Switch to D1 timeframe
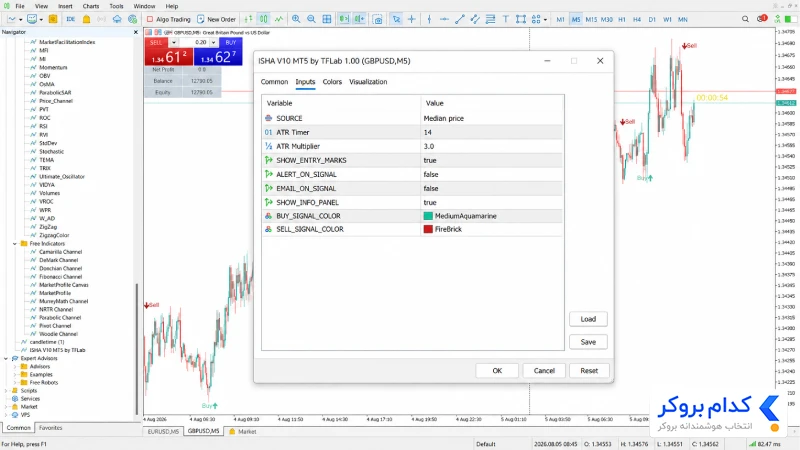This screenshot has height=450, width=800. (652, 19)
